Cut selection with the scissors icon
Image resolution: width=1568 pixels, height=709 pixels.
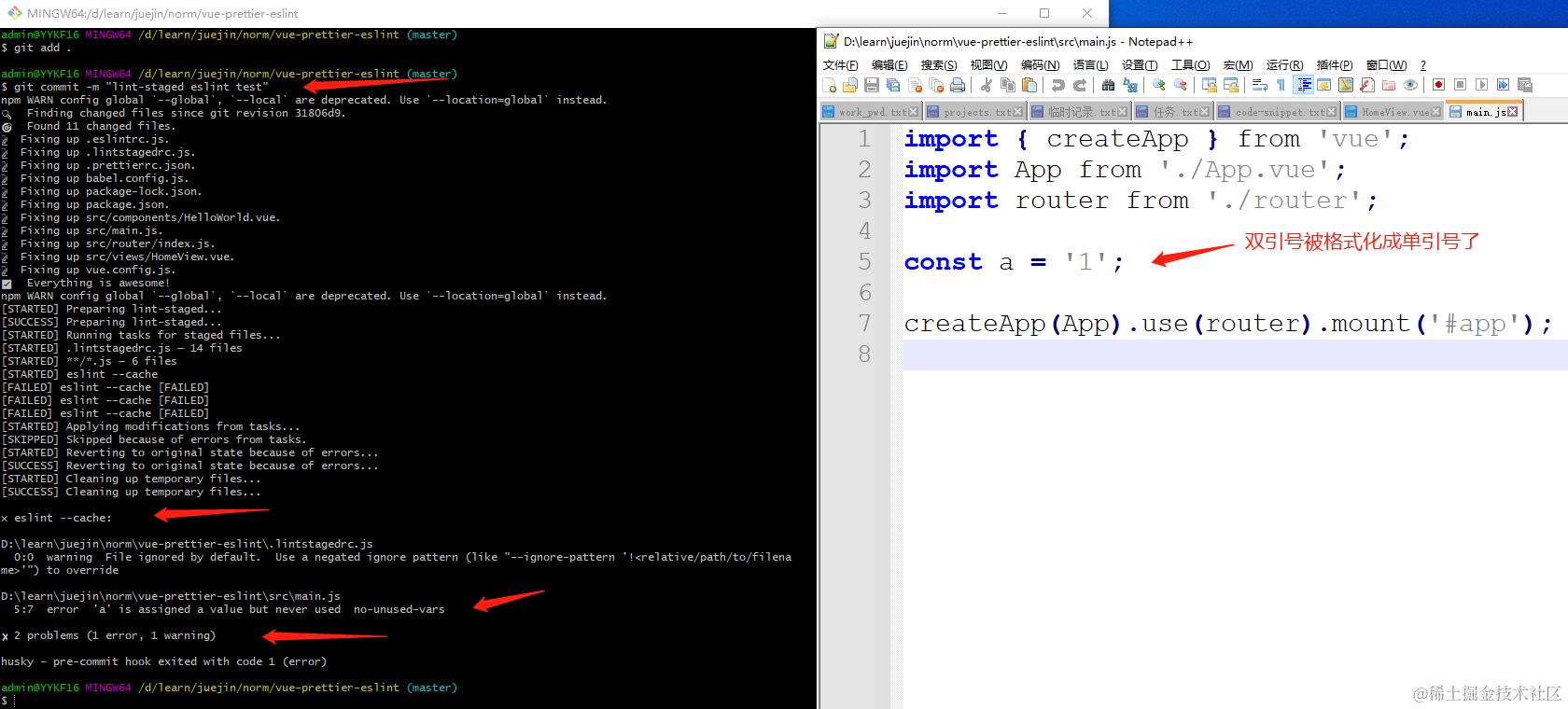(x=986, y=85)
